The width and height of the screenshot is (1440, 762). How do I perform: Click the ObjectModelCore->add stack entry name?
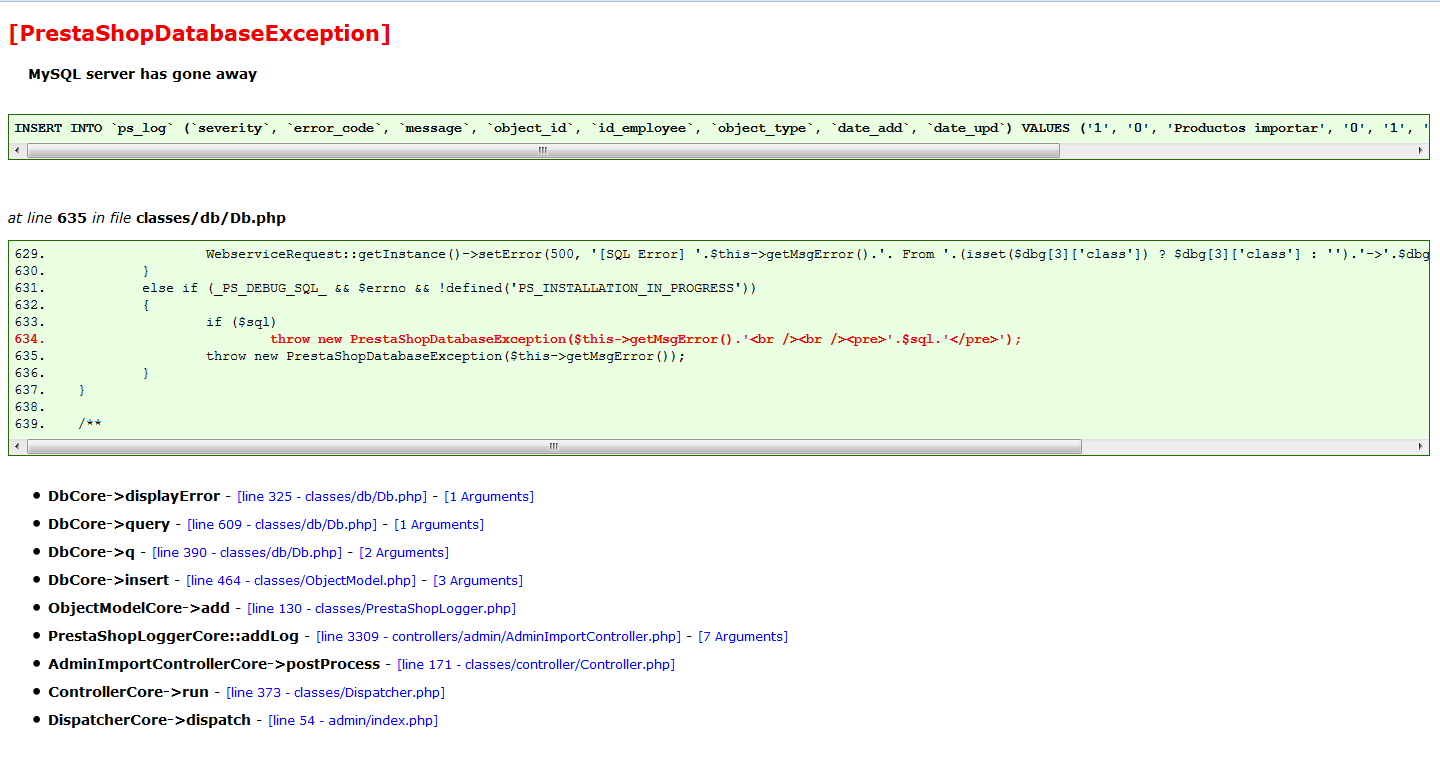(x=139, y=608)
